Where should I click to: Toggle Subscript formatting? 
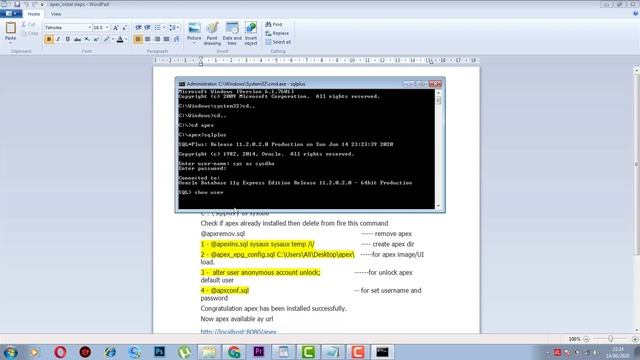coord(87,39)
